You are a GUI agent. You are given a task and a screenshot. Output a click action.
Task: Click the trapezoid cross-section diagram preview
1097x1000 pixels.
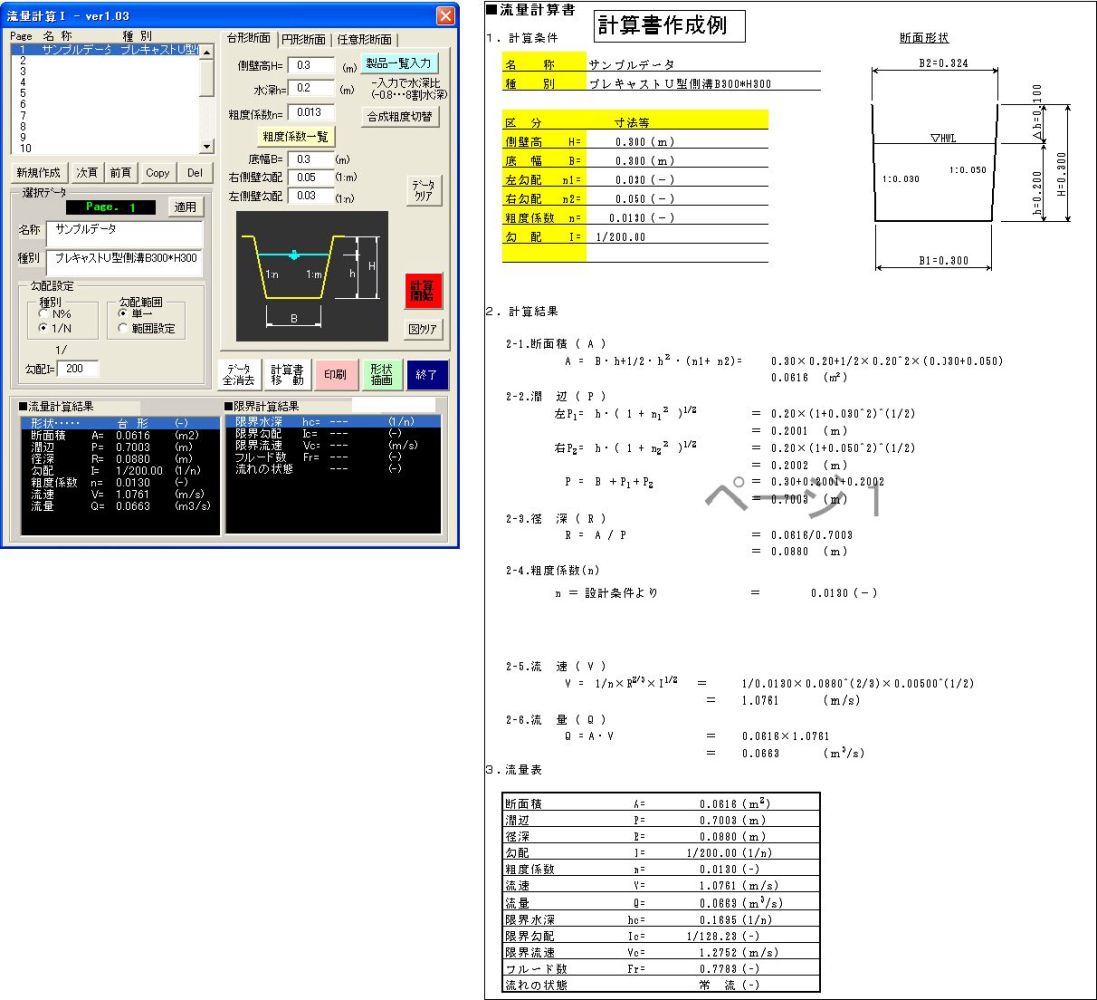click(312, 276)
